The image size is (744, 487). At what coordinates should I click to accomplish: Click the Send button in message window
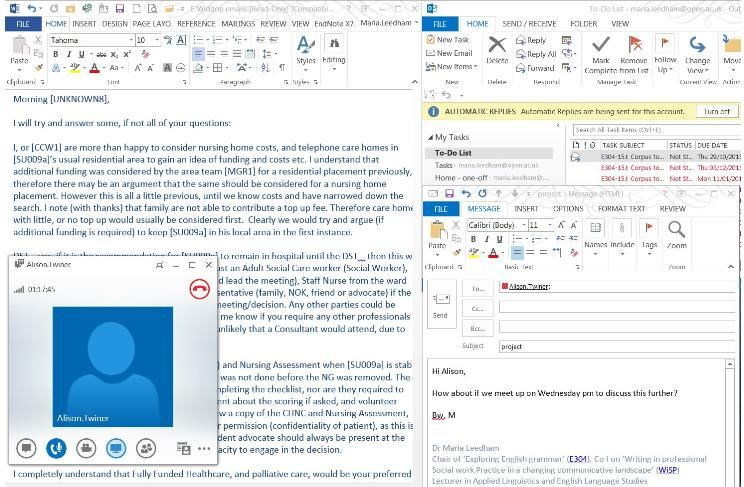tap(440, 305)
